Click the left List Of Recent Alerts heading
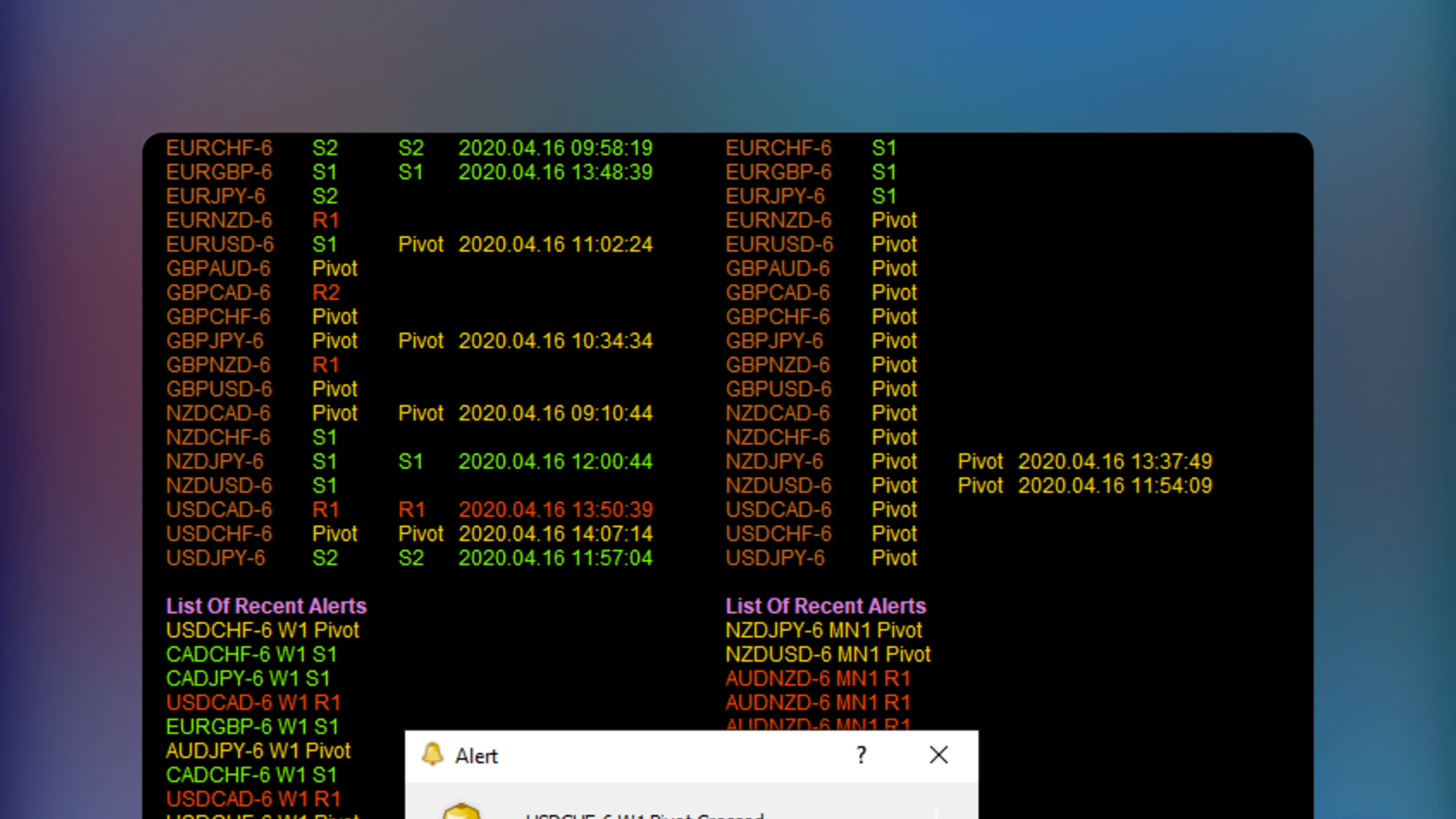This screenshot has width=1456, height=819. click(266, 606)
